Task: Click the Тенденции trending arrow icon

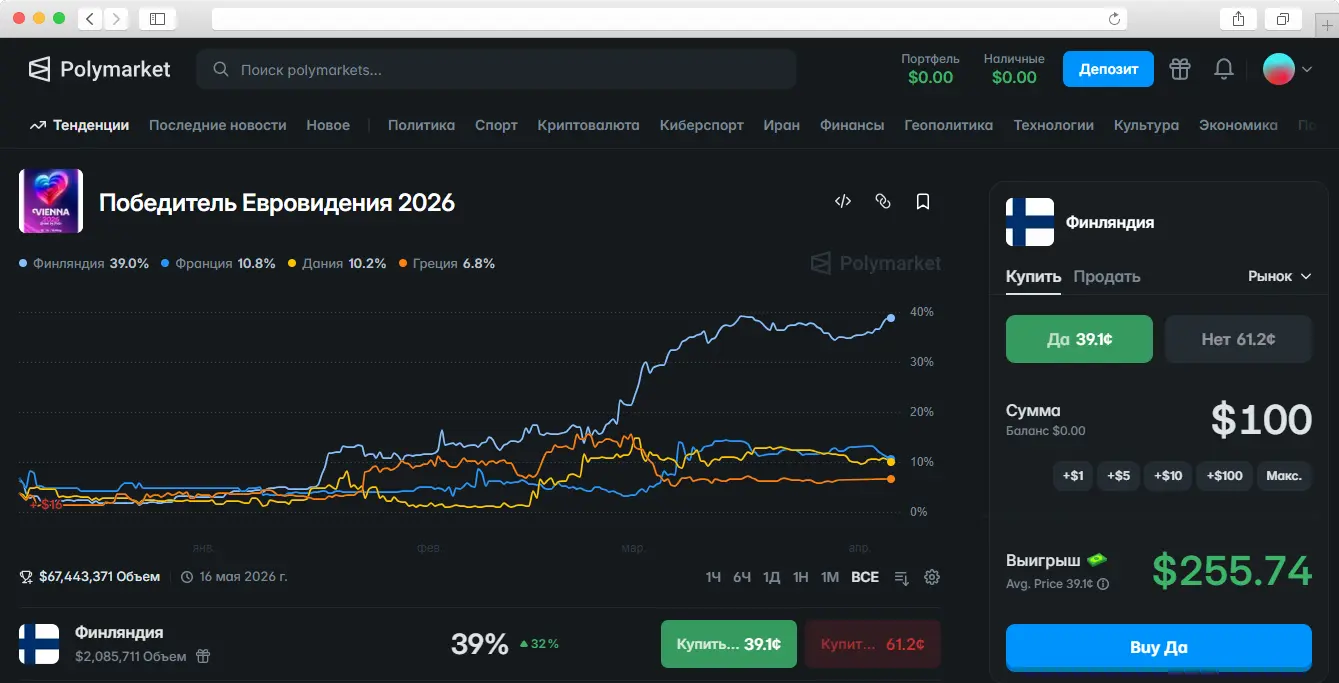Action: click(38, 126)
